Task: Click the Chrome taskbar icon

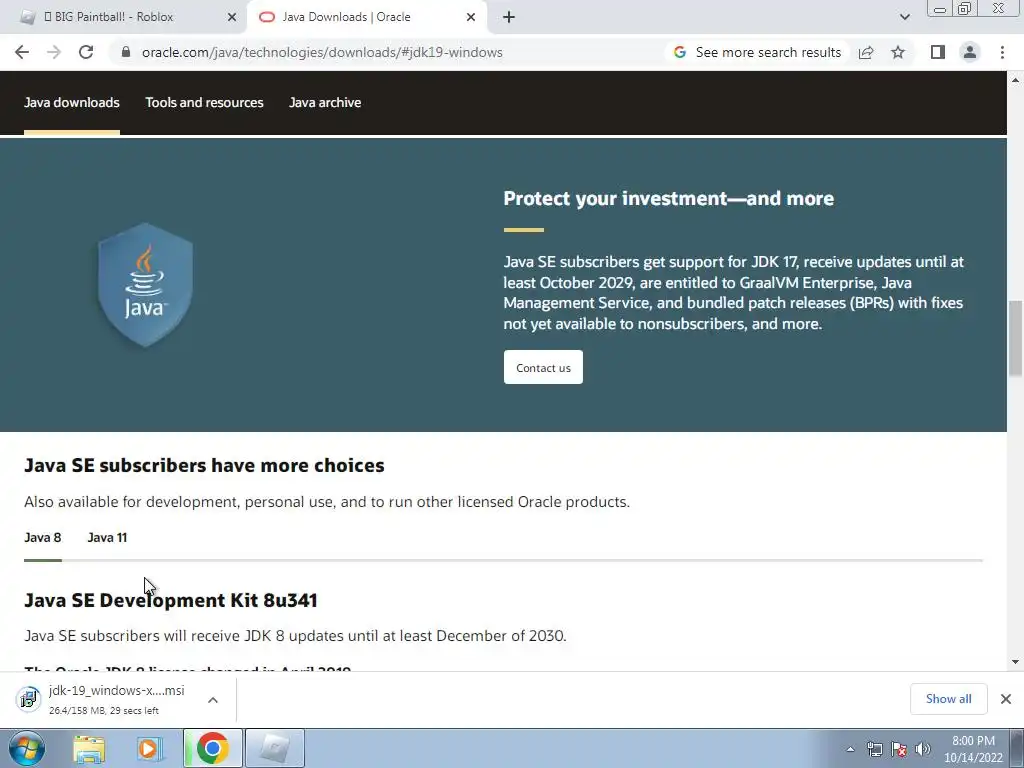Action: 212,748
